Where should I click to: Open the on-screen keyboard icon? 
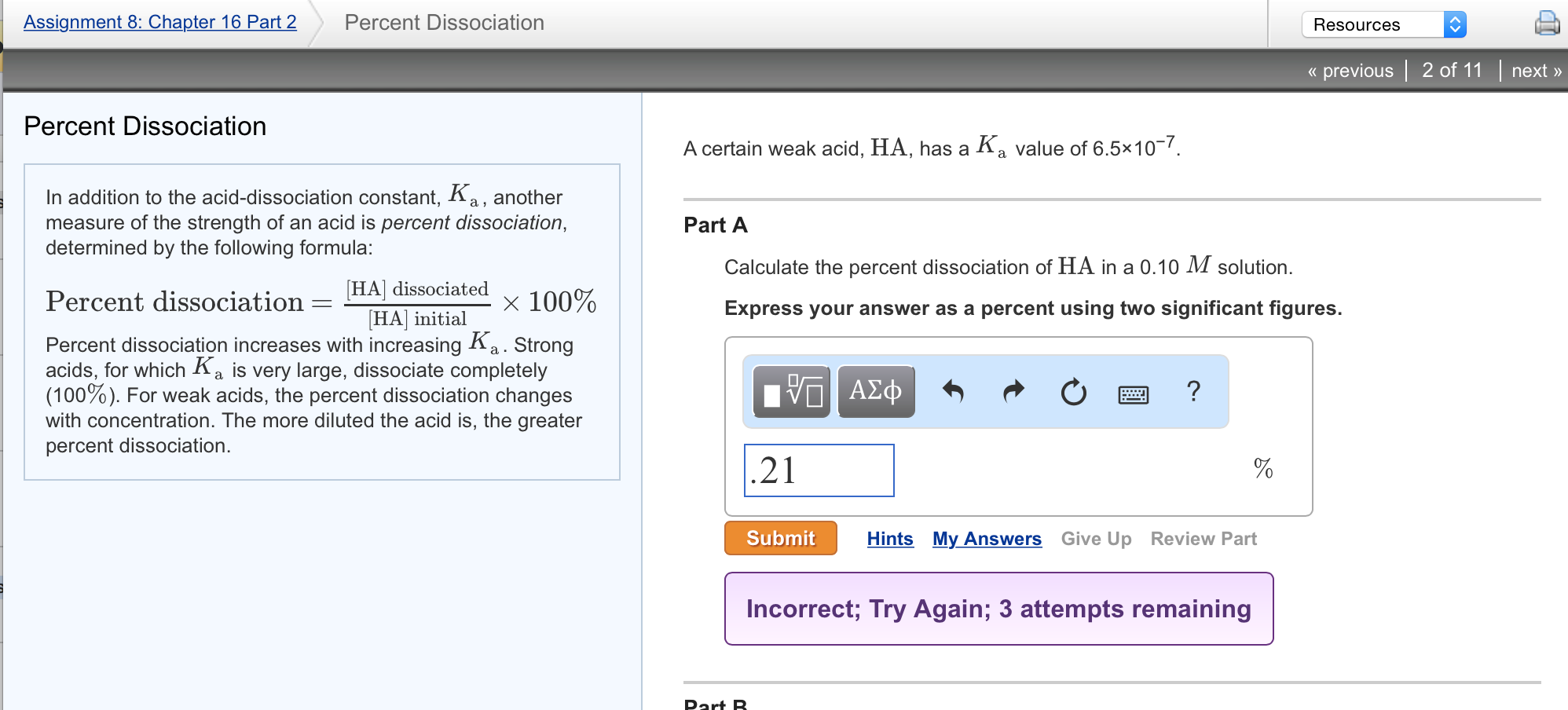pyautogui.click(x=1133, y=393)
